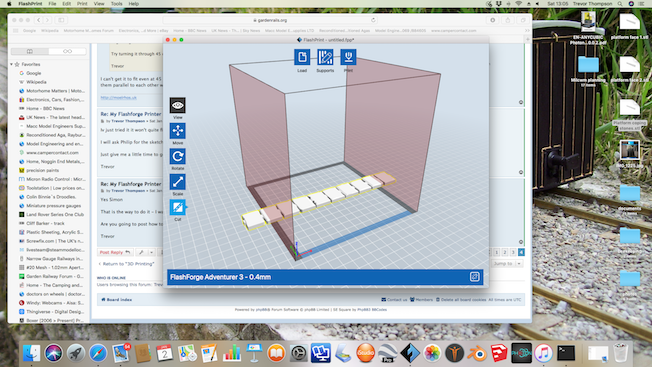Image resolution: width=652 pixels, height=367 pixels.
Task: Click Delete all board cookies link
Action: pyautogui.click(x=461, y=300)
